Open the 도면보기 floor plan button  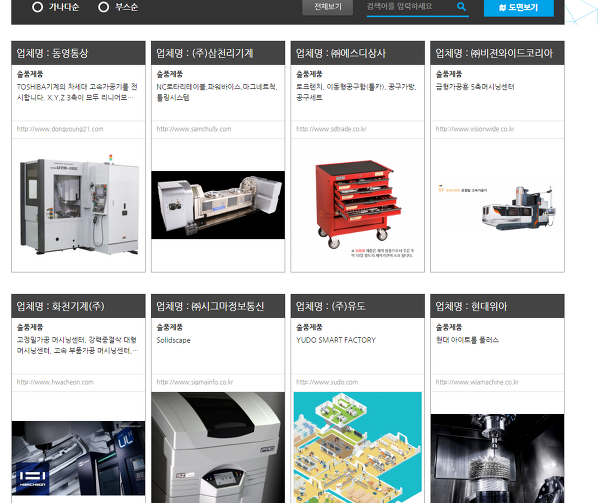tap(518, 8)
